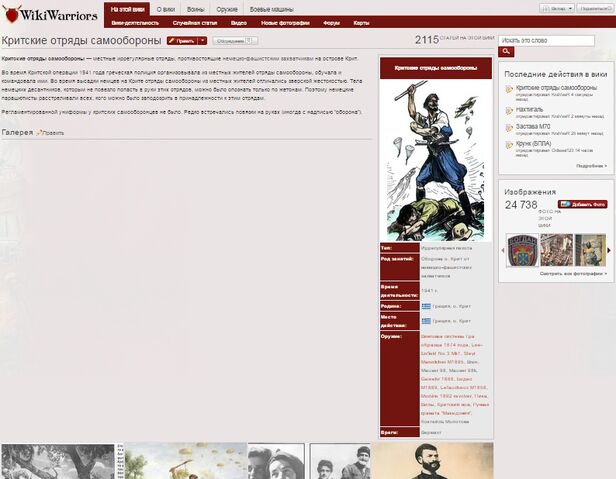Click the page title Критские отряды самообороны
Screen dimensions: 616x479
click(x=81, y=40)
